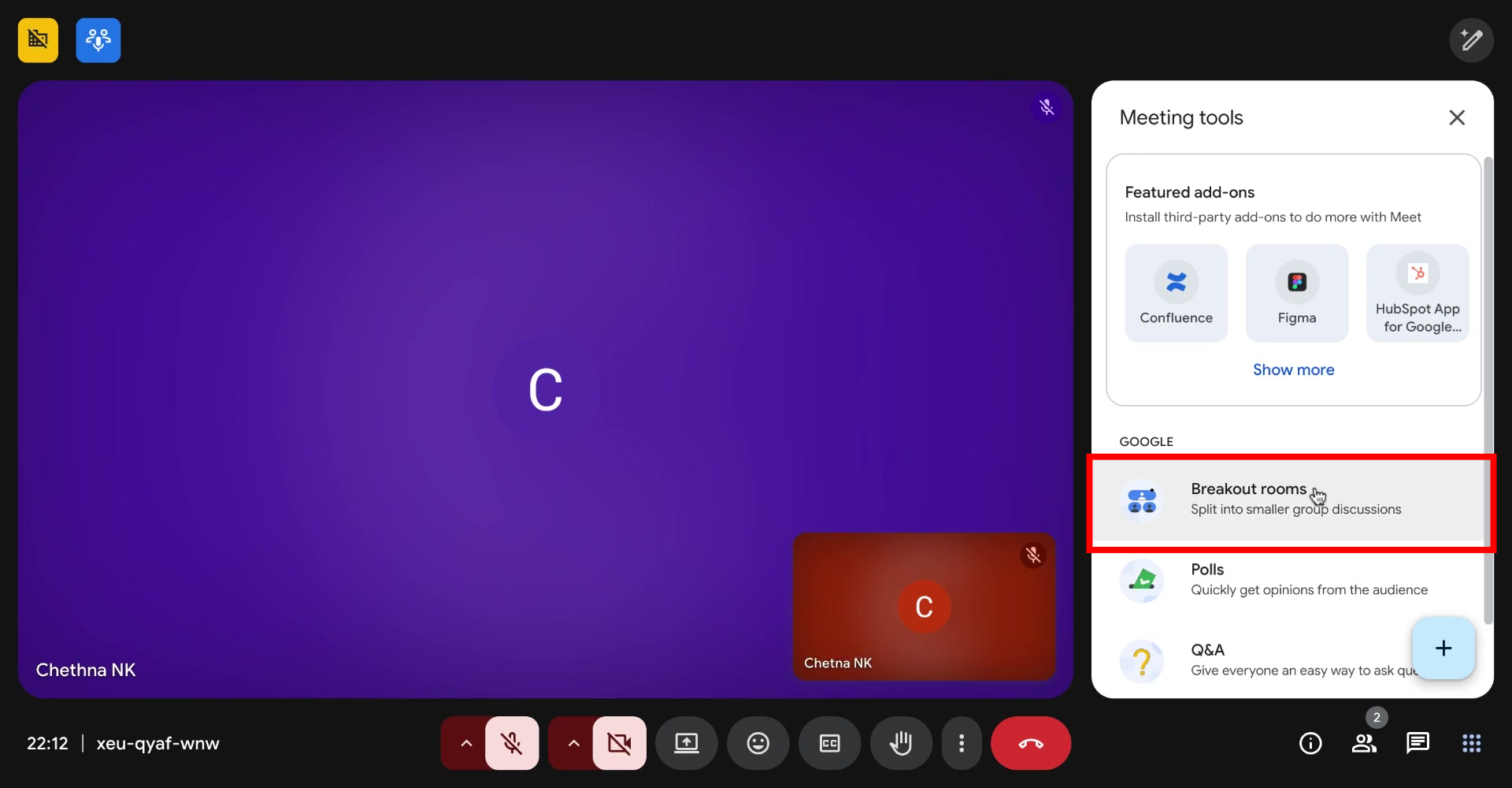Expand audio device options chevron
The image size is (1512, 788).
tap(465, 743)
